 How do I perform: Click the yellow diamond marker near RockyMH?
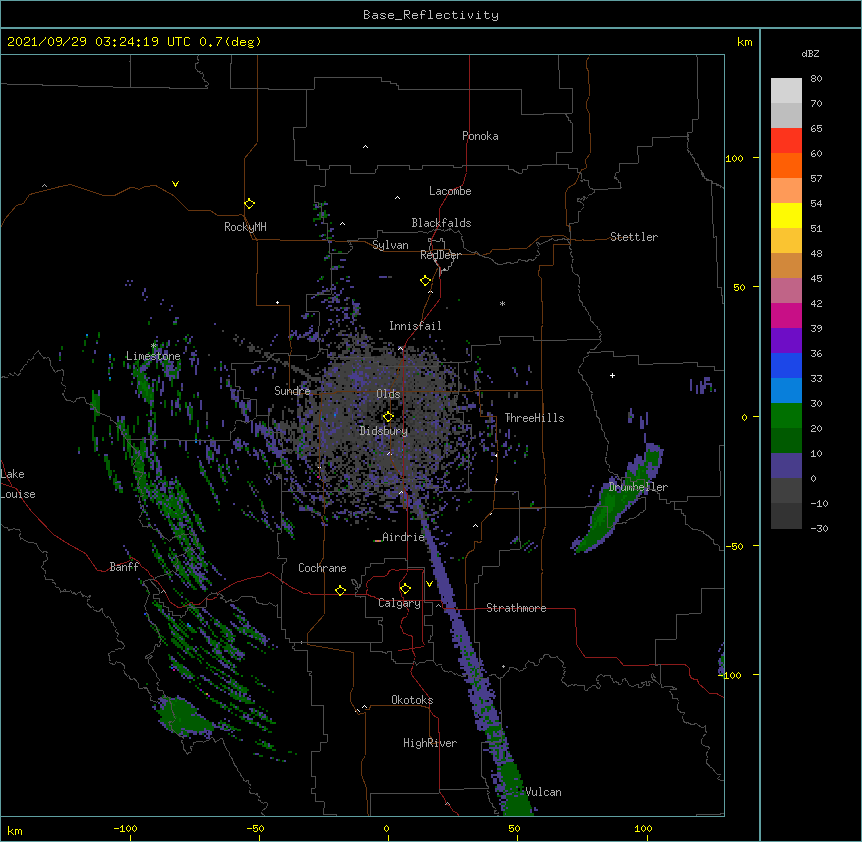[x=249, y=204]
